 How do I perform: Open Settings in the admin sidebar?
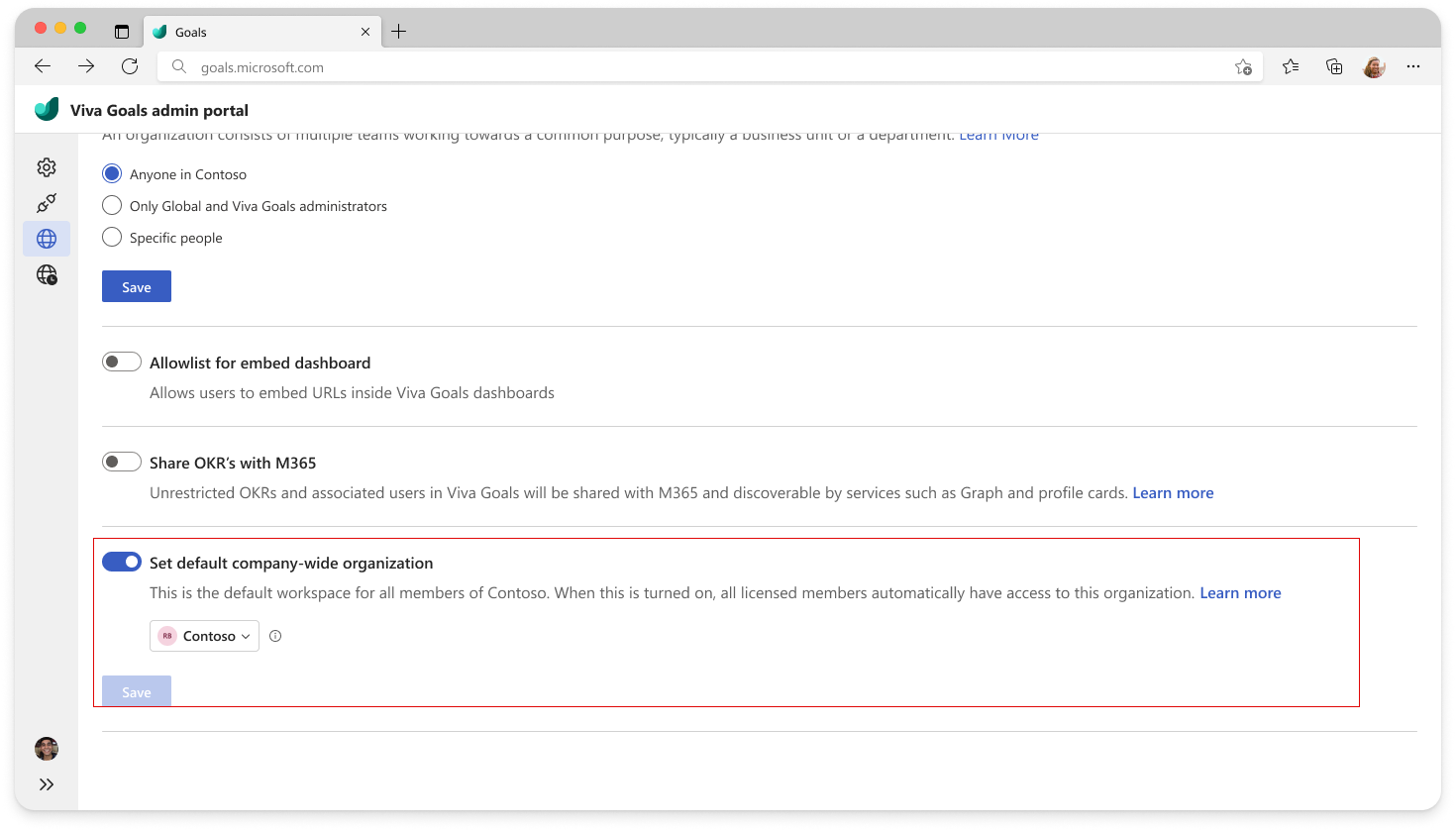click(x=46, y=166)
